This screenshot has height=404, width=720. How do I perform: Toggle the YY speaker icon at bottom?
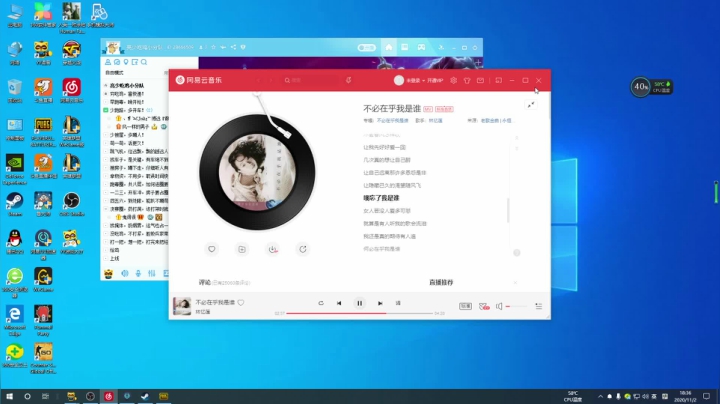(x=124, y=274)
